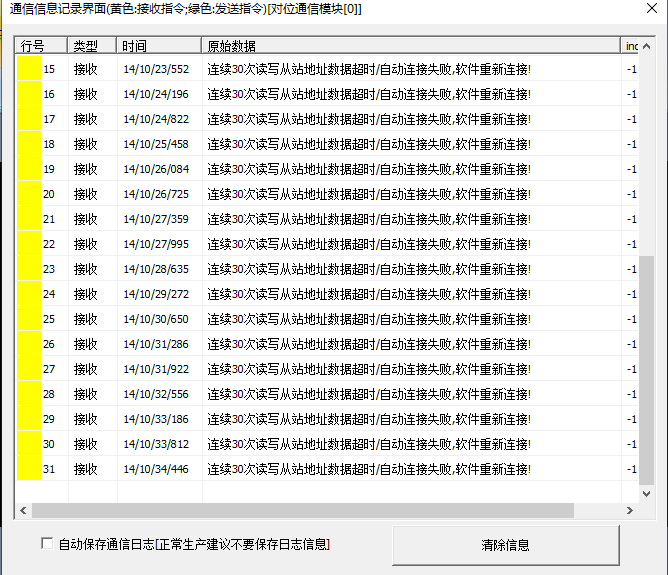
Task: Click the vertical scrollbar track above thumb
Action: pos(647,150)
